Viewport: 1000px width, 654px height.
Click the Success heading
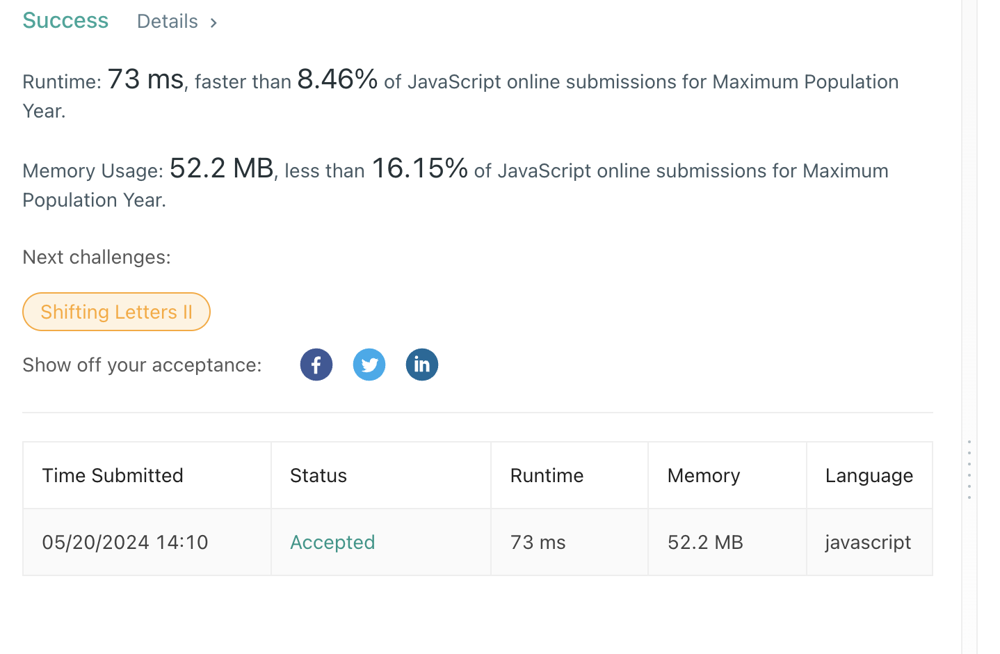pyautogui.click(x=66, y=20)
